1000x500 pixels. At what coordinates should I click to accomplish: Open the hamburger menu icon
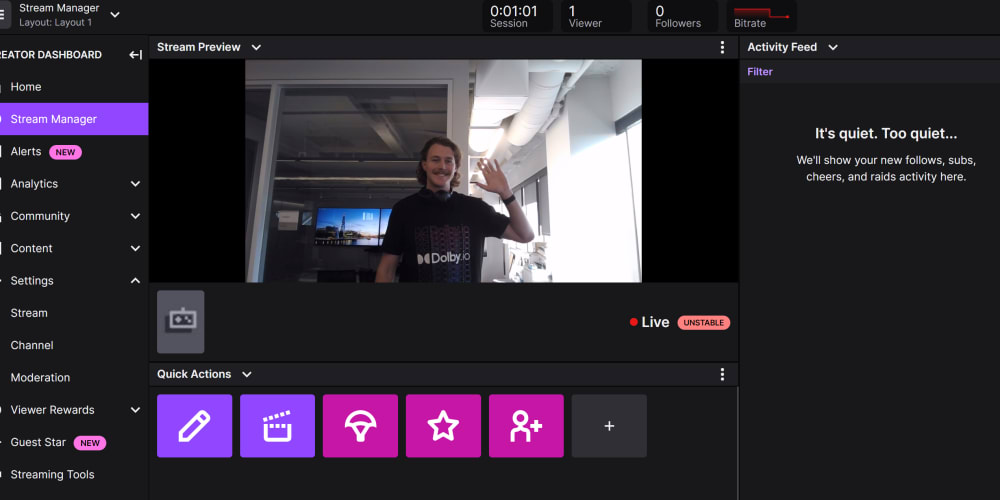click(4, 15)
